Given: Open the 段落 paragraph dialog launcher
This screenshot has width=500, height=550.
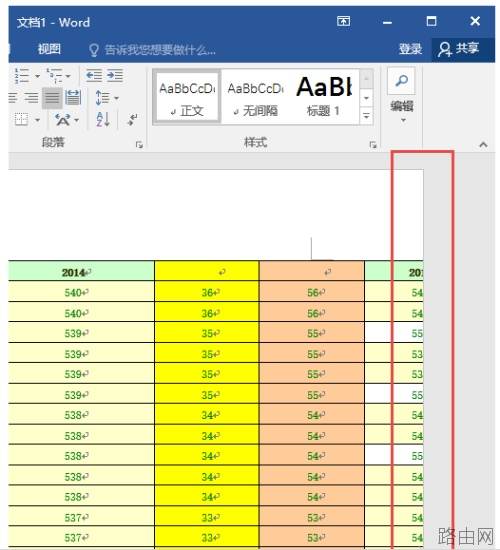Looking at the screenshot, I should (139, 145).
